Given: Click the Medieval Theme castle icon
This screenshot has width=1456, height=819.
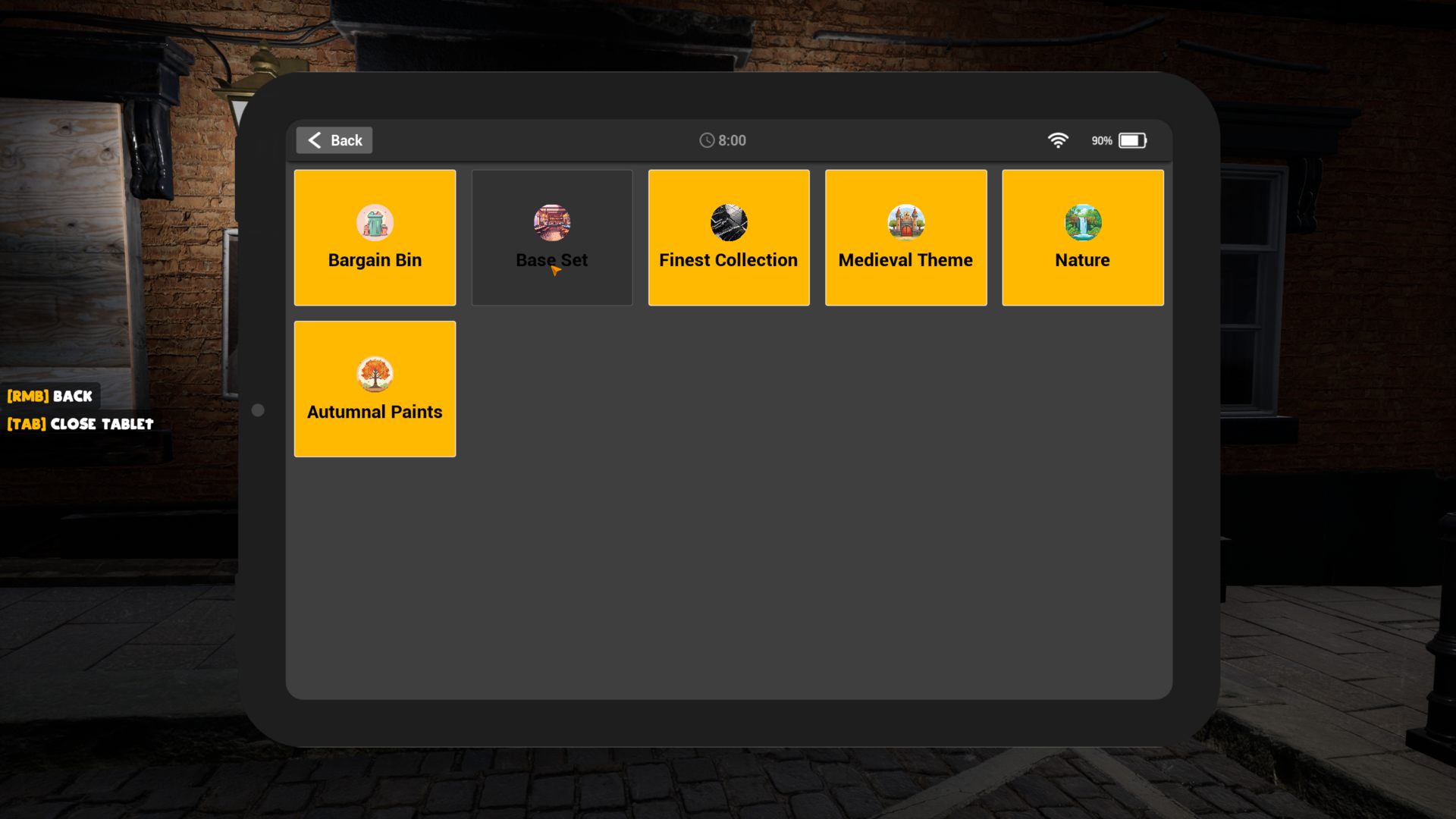Looking at the screenshot, I should click(906, 222).
